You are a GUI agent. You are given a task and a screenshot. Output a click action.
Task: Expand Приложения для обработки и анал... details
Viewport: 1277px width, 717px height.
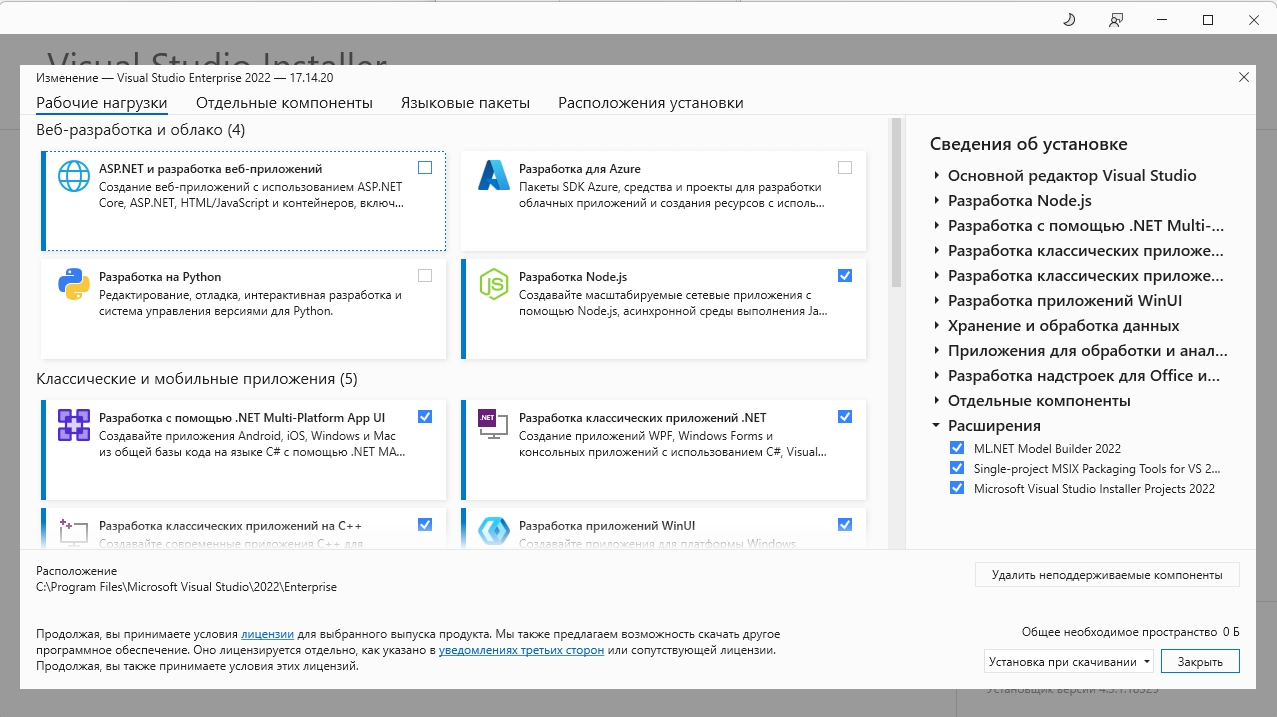tap(936, 351)
